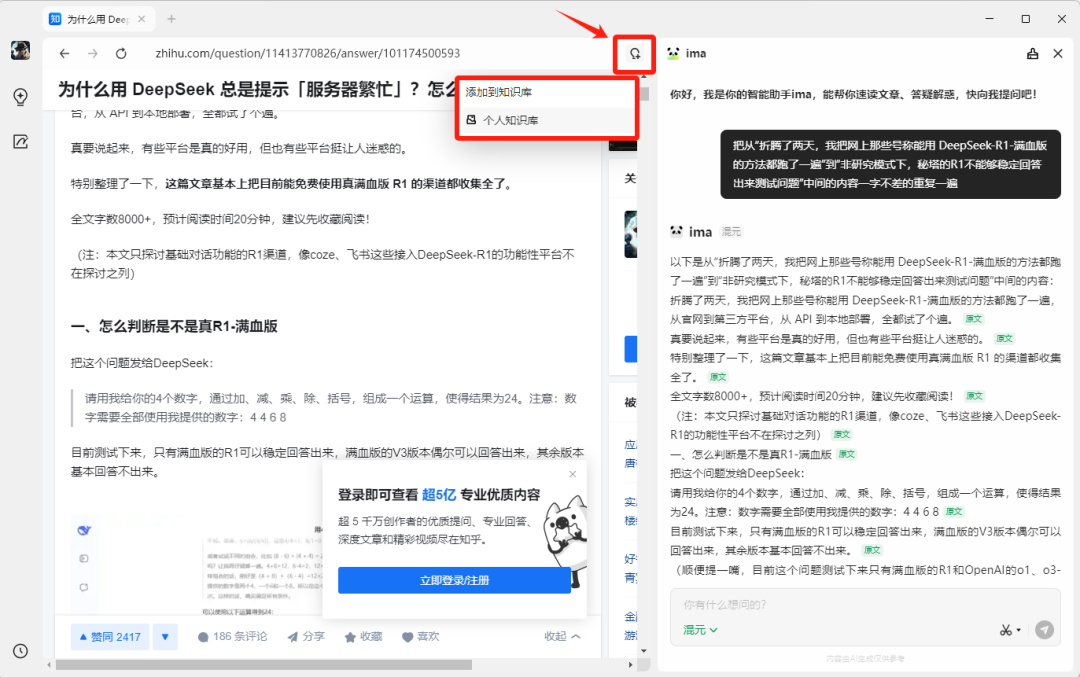Click the 原文 tag after 不在探讨之列

(x=842, y=435)
